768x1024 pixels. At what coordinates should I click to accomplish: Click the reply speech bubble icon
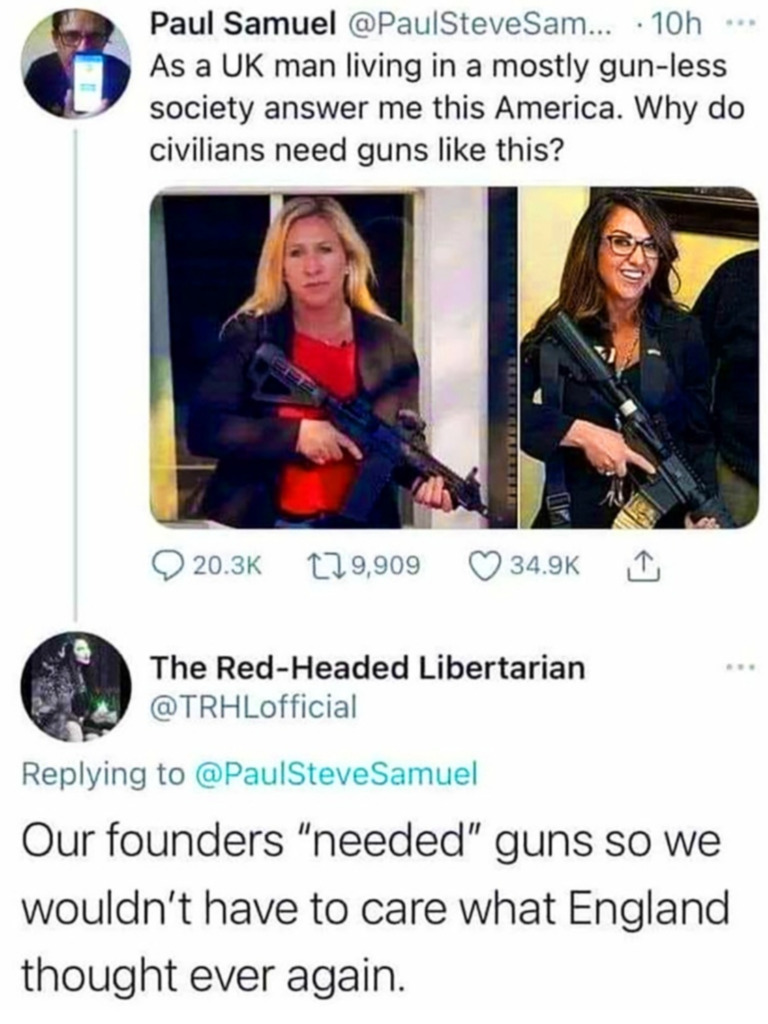point(169,566)
